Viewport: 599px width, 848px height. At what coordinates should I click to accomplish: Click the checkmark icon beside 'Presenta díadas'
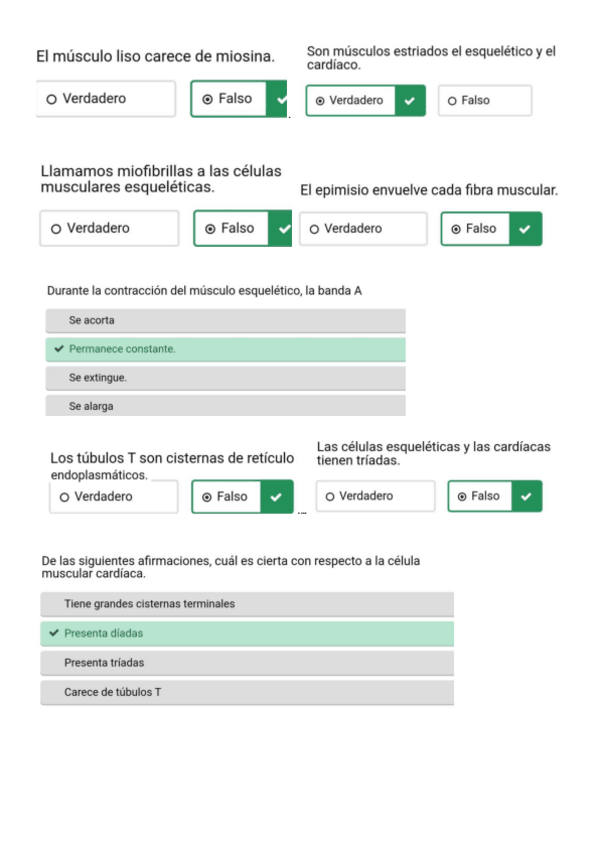click(53, 633)
